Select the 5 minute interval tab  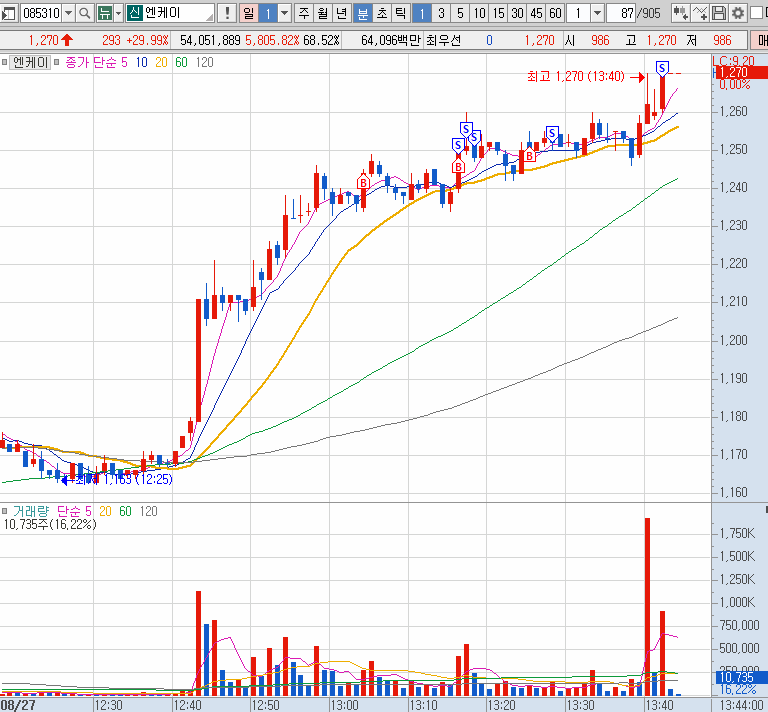(x=460, y=14)
